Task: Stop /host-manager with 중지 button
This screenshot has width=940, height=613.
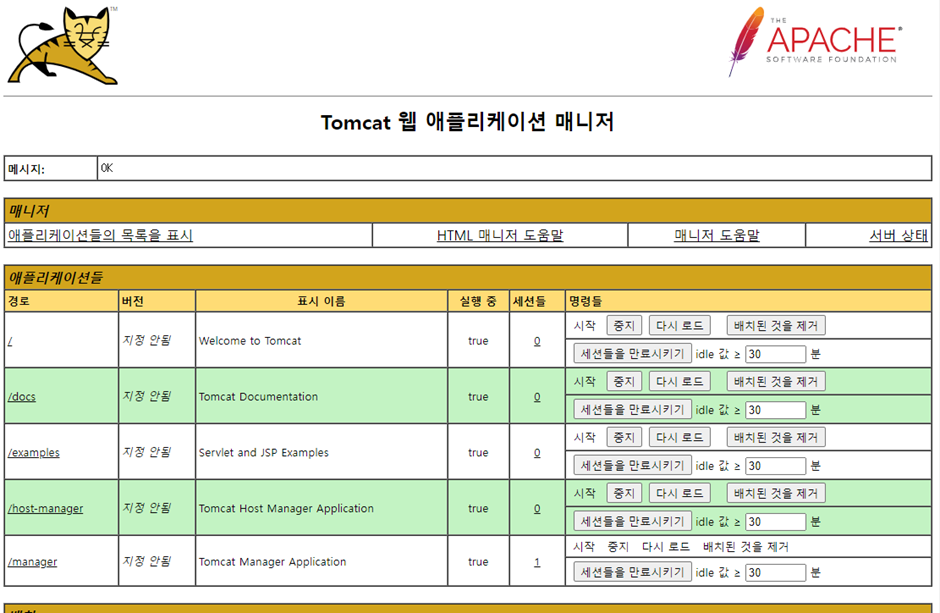Action: (624, 493)
